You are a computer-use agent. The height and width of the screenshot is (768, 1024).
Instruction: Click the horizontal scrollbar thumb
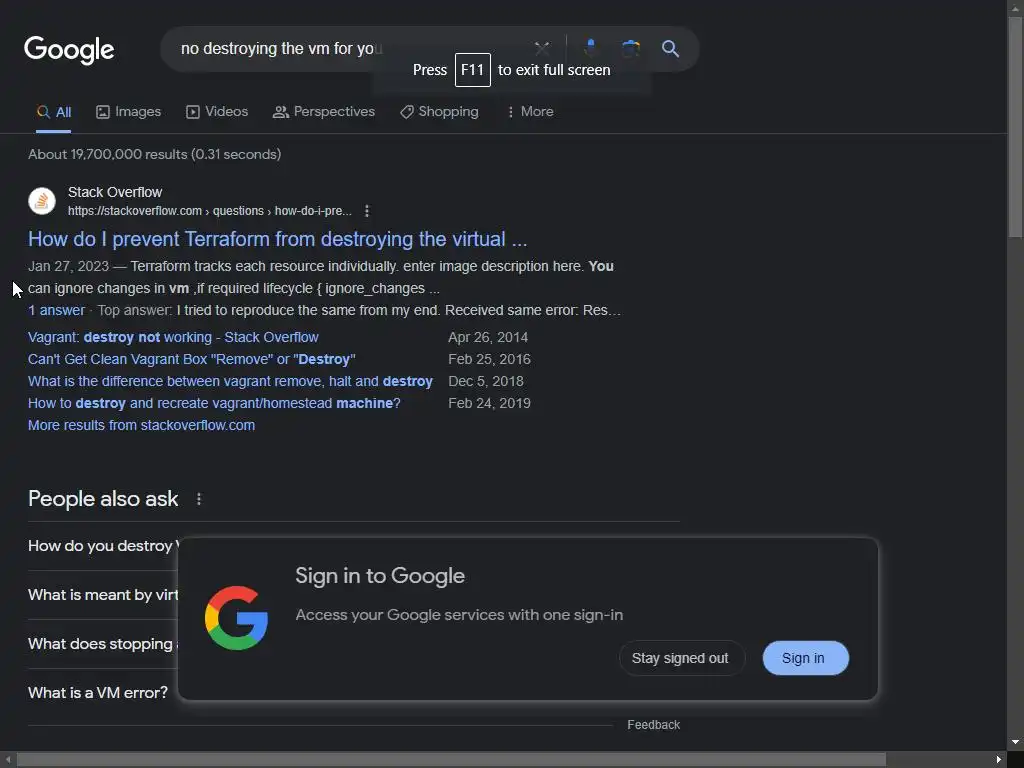(x=451, y=760)
